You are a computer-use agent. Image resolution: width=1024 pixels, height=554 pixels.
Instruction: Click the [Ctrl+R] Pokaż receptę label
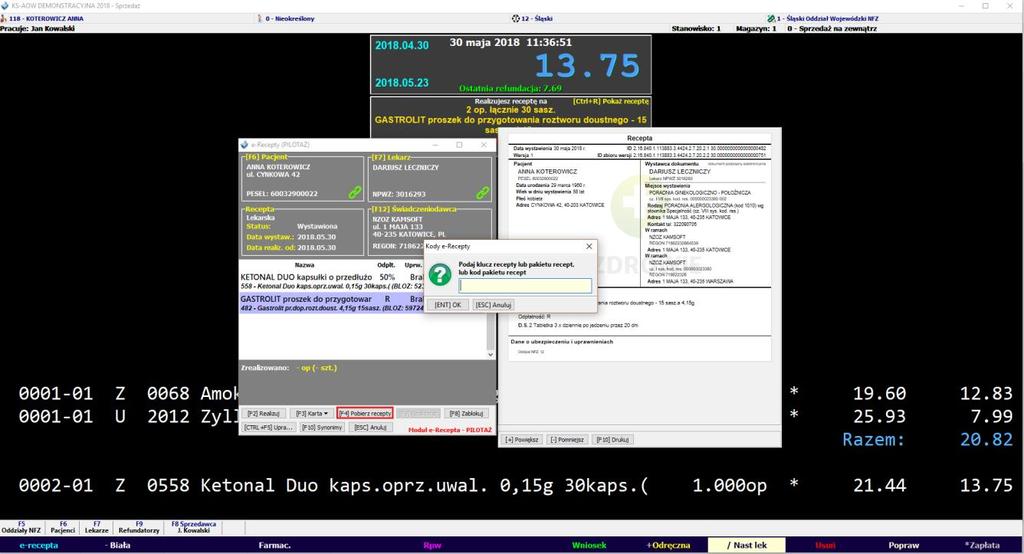click(x=611, y=101)
